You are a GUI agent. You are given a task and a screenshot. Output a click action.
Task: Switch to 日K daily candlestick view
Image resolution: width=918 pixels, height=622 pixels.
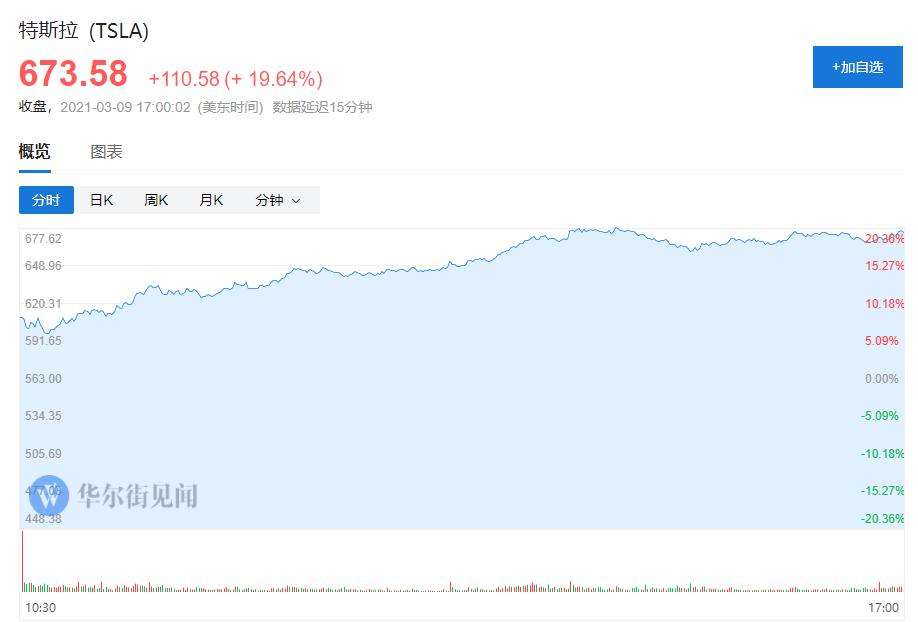point(101,200)
